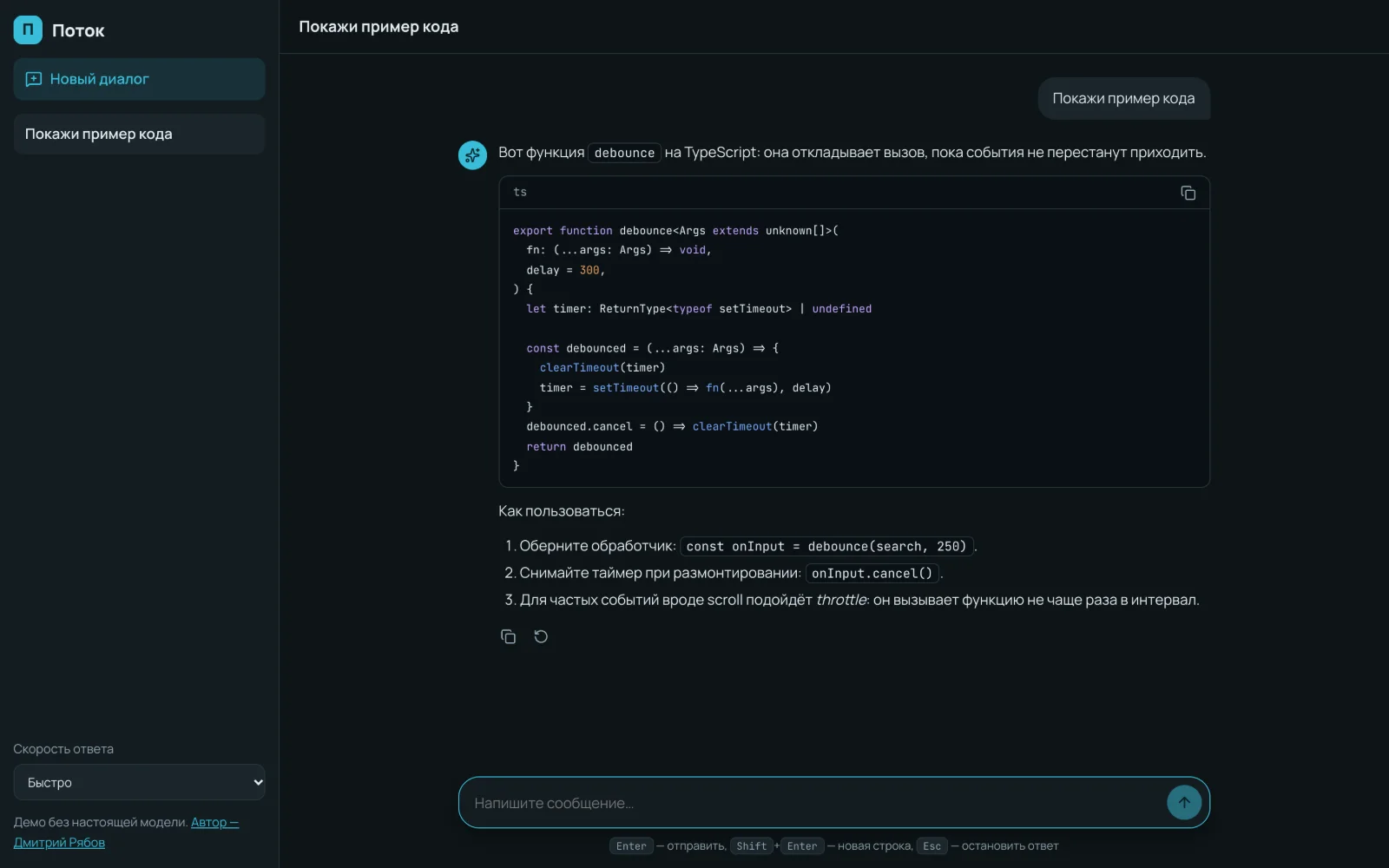Click the assistant sparkle avatar
This screenshot has height=868, width=1389.
(472, 155)
